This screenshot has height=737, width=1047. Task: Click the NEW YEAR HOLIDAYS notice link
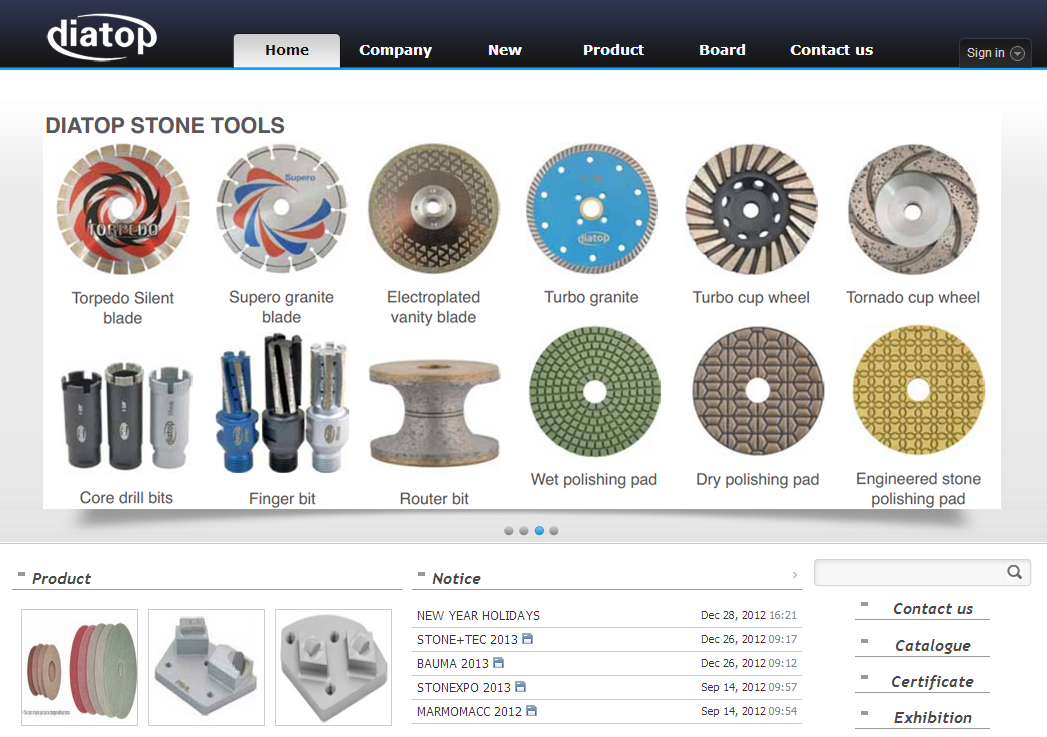click(478, 615)
